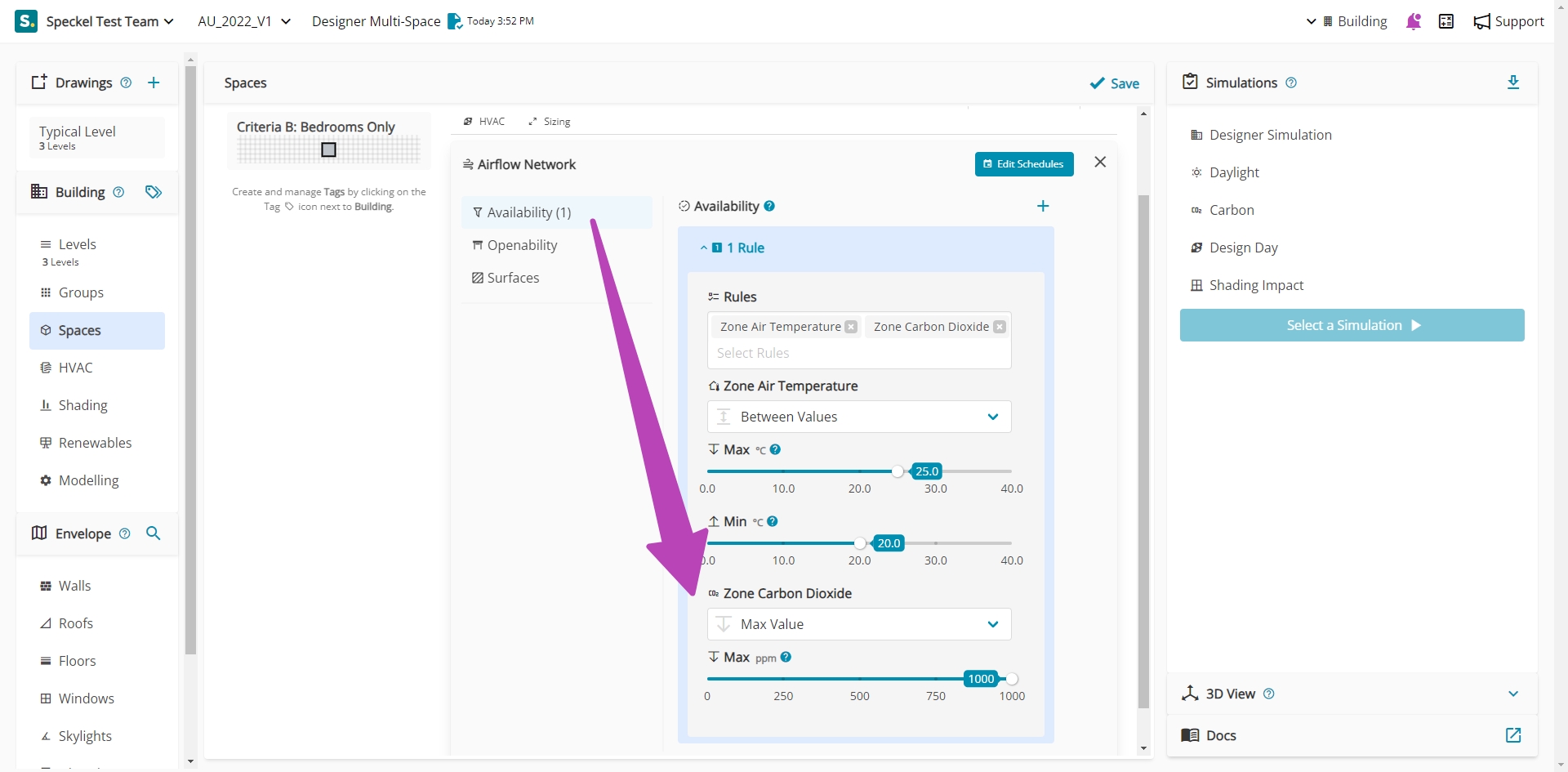Open the Surfaces tab

click(513, 278)
